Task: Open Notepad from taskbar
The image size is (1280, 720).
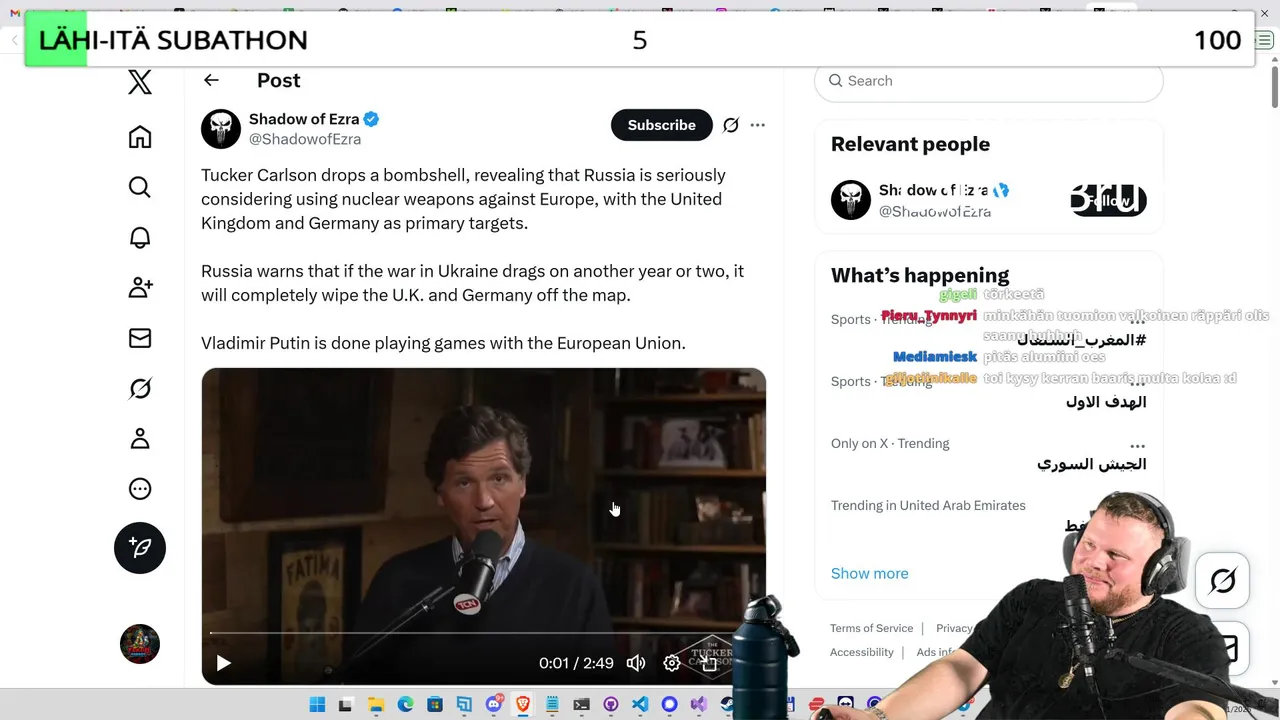Action: coord(552,705)
